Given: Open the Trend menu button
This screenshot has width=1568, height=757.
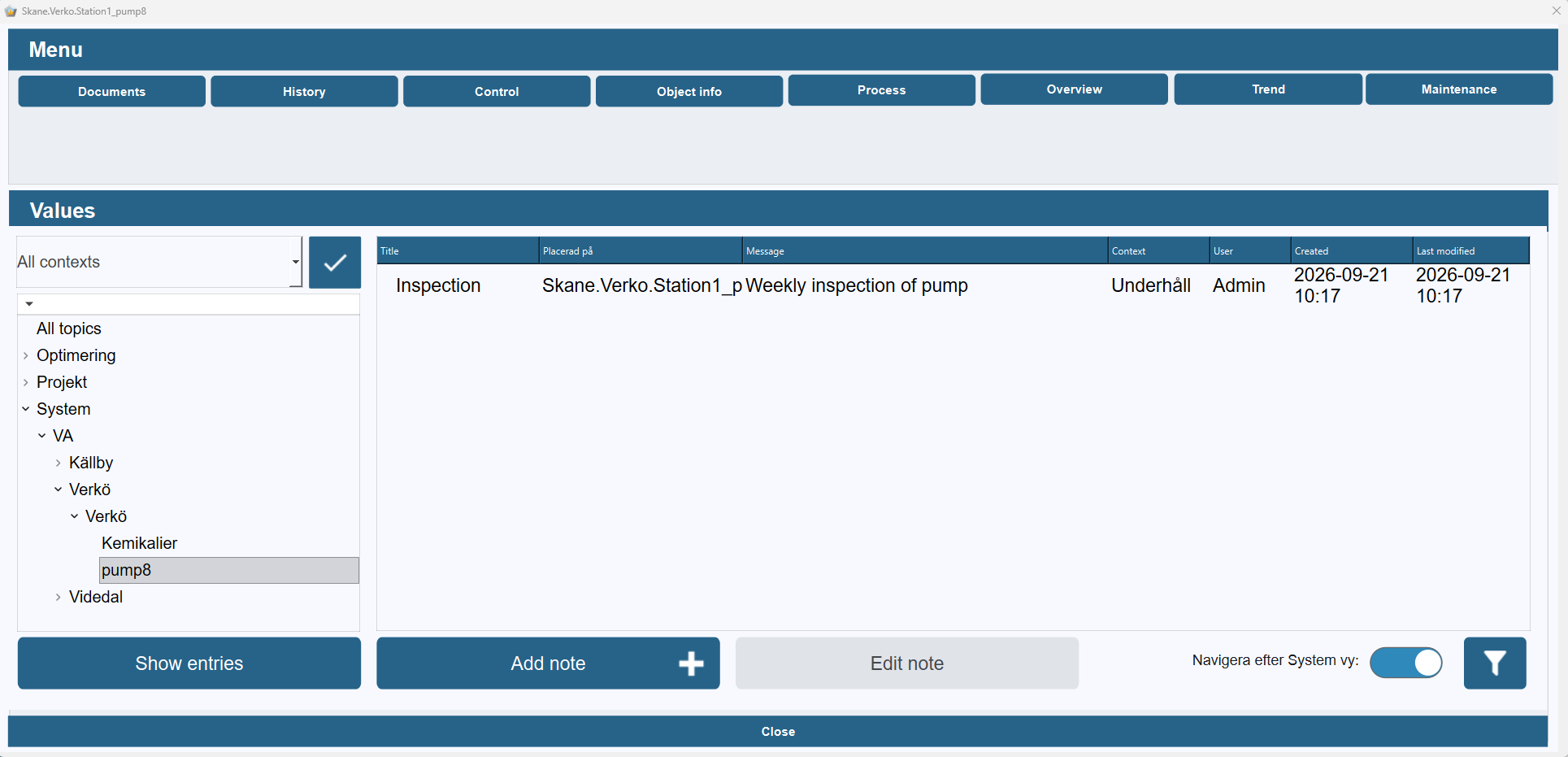Looking at the screenshot, I should pos(1268,89).
